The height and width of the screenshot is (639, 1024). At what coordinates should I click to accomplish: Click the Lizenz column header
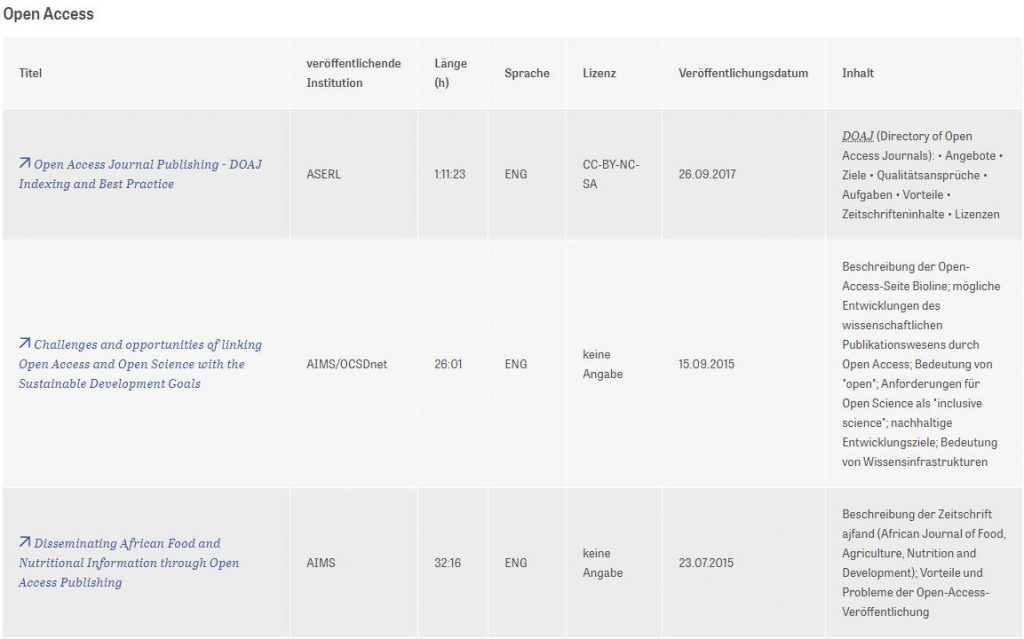pos(599,73)
